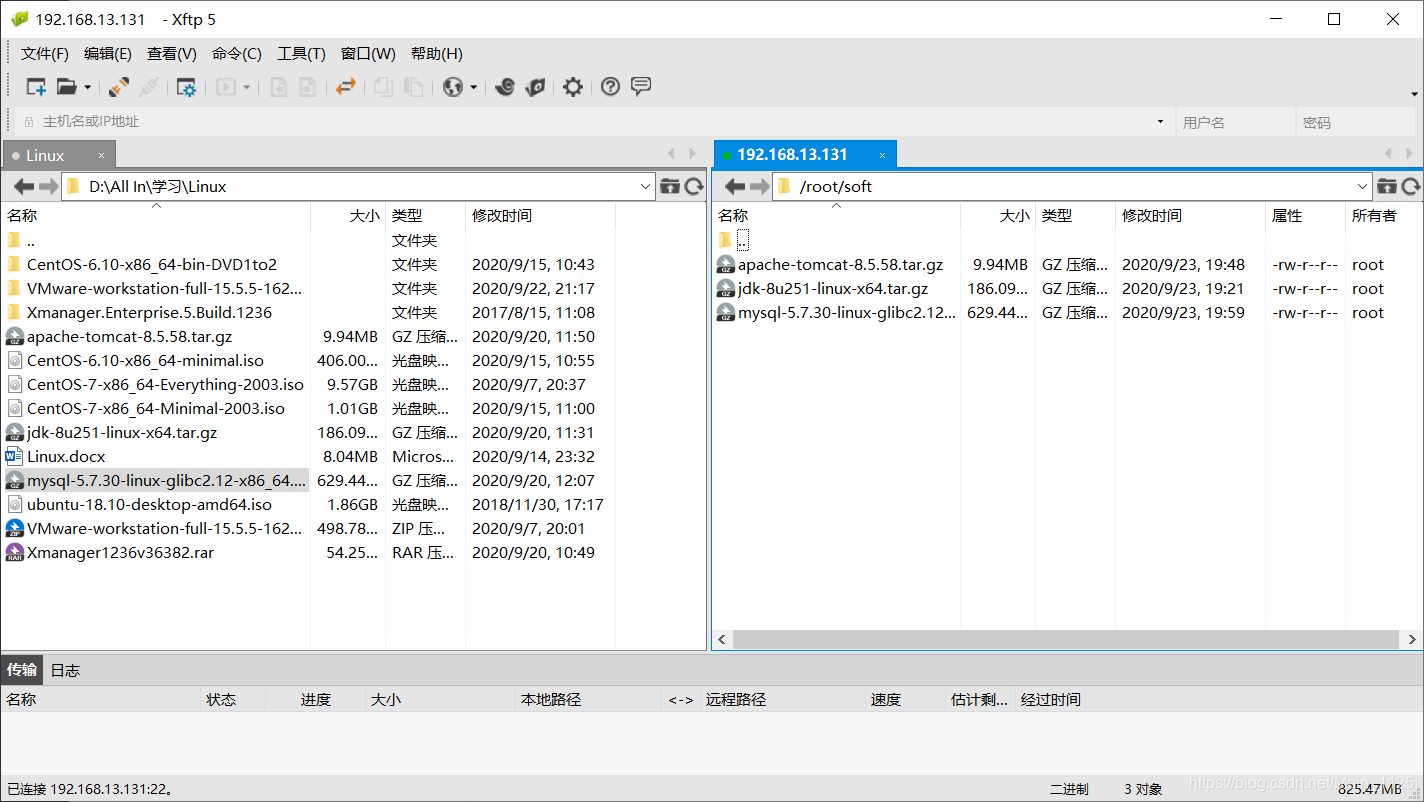Image resolution: width=1424 pixels, height=802 pixels.
Task: Expand local path D:\All In\学习\Linux dropdown
Action: [x=645, y=187]
